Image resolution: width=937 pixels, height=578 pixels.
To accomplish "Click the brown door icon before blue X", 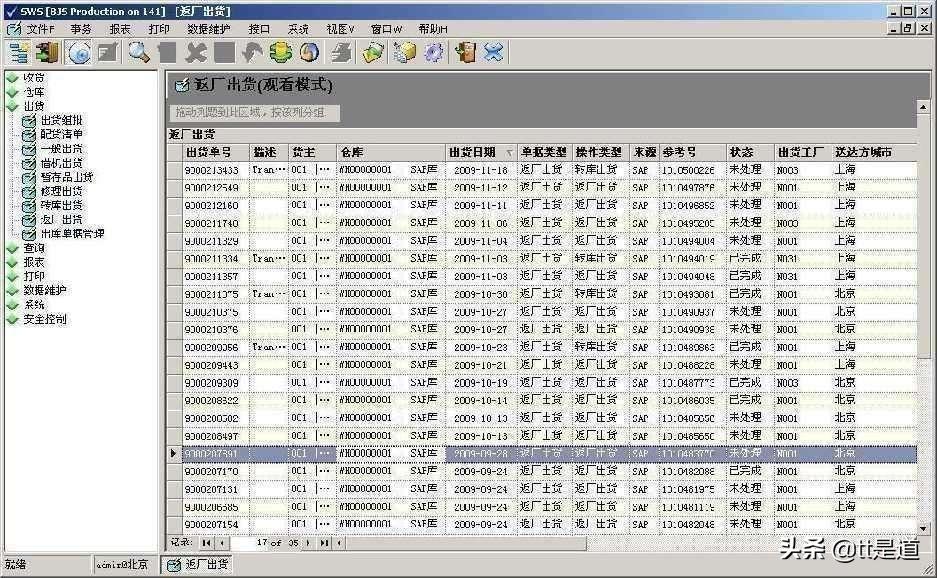I will tap(465, 53).
